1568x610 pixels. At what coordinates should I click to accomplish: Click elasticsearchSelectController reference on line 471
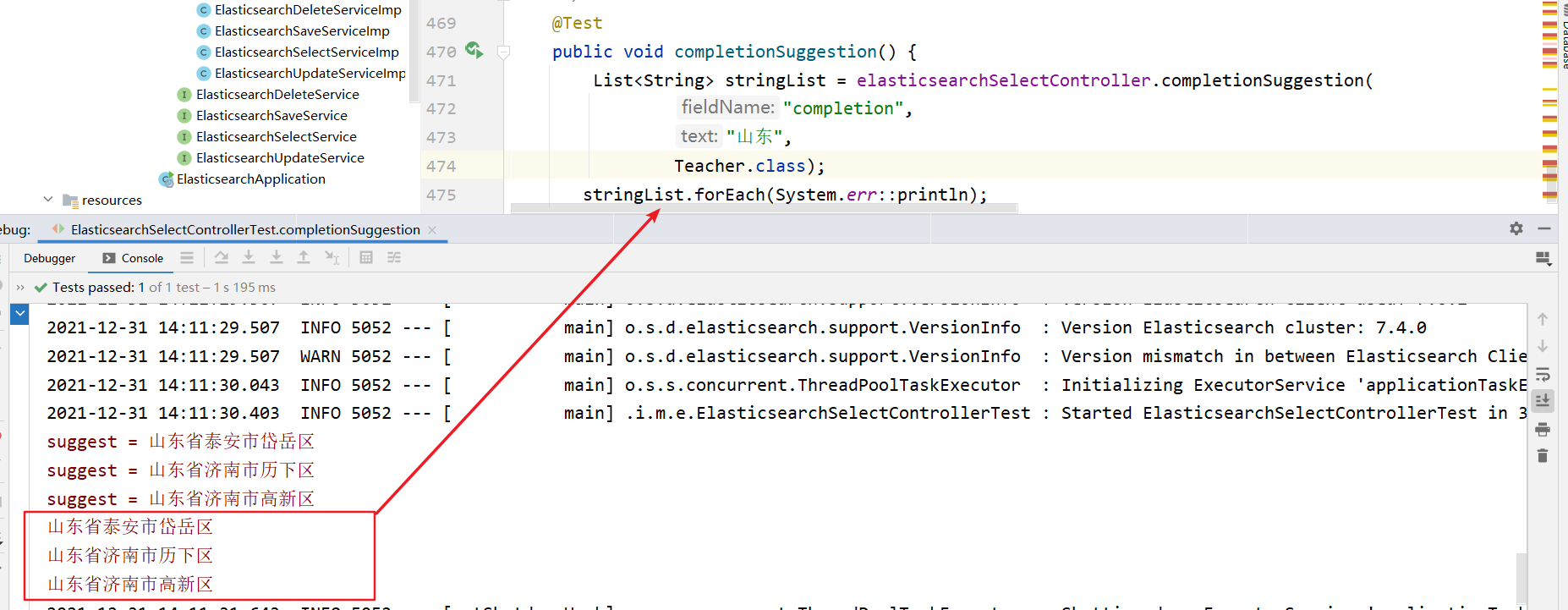pos(1004,80)
